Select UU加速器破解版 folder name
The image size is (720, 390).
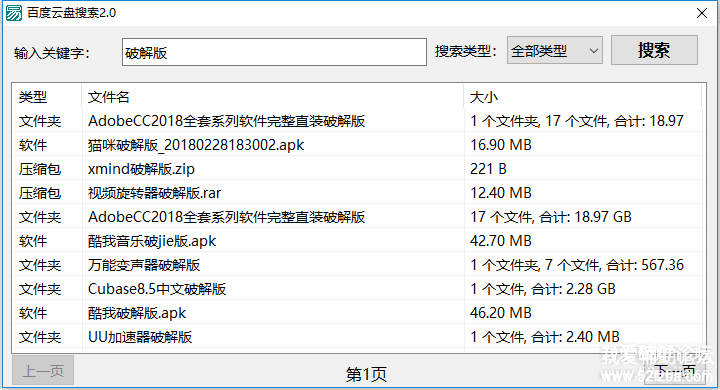(x=140, y=337)
